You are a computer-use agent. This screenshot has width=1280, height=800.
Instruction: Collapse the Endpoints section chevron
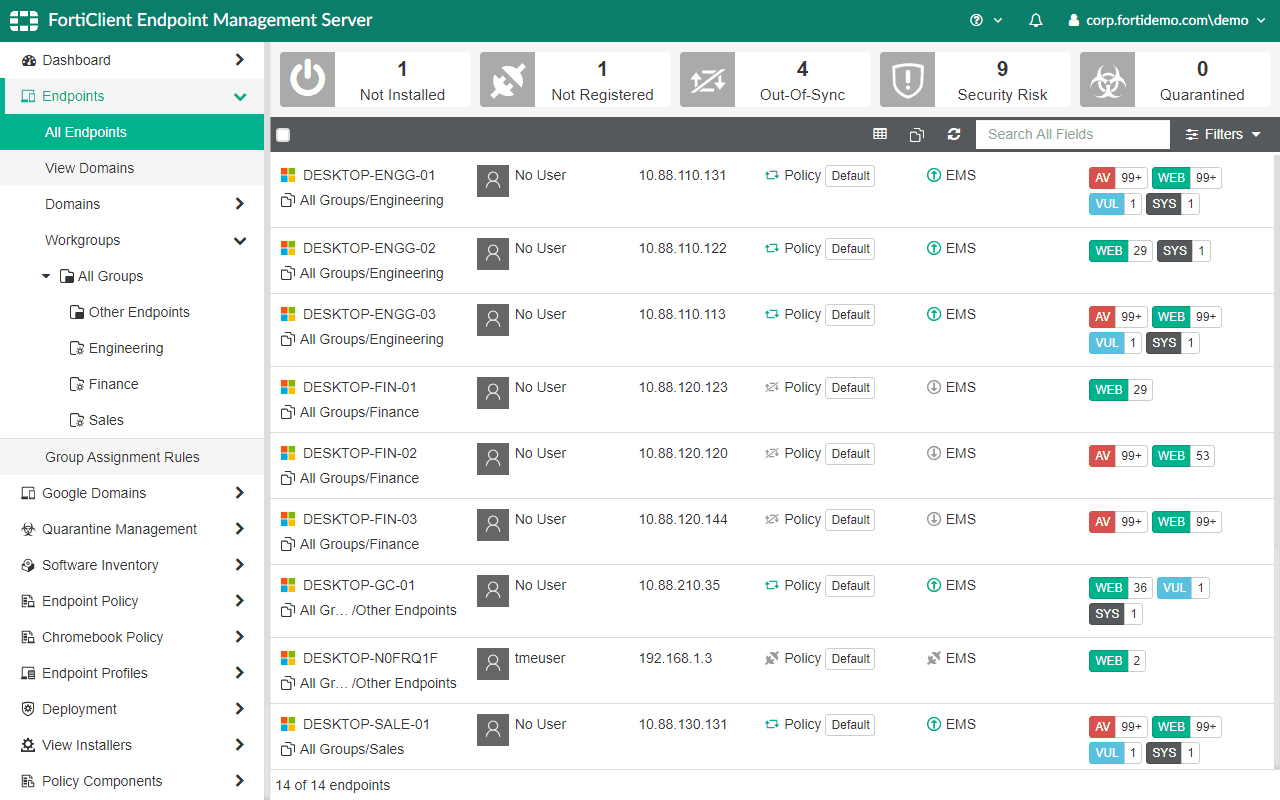(240, 96)
